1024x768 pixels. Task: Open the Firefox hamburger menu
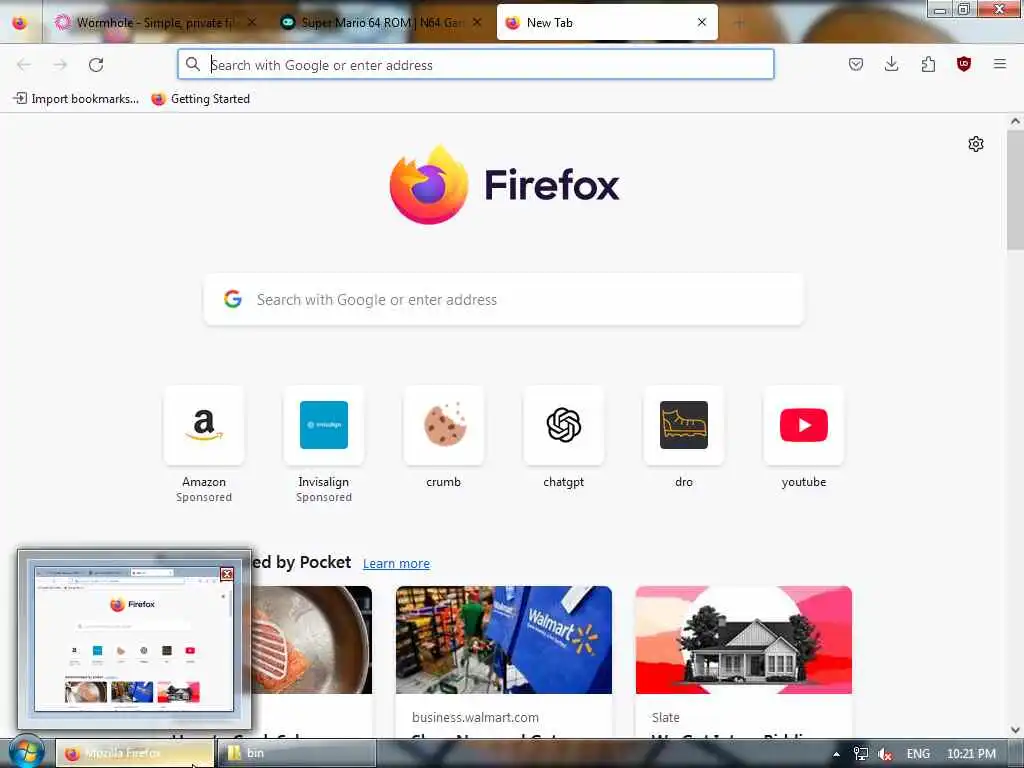coord(1000,64)
